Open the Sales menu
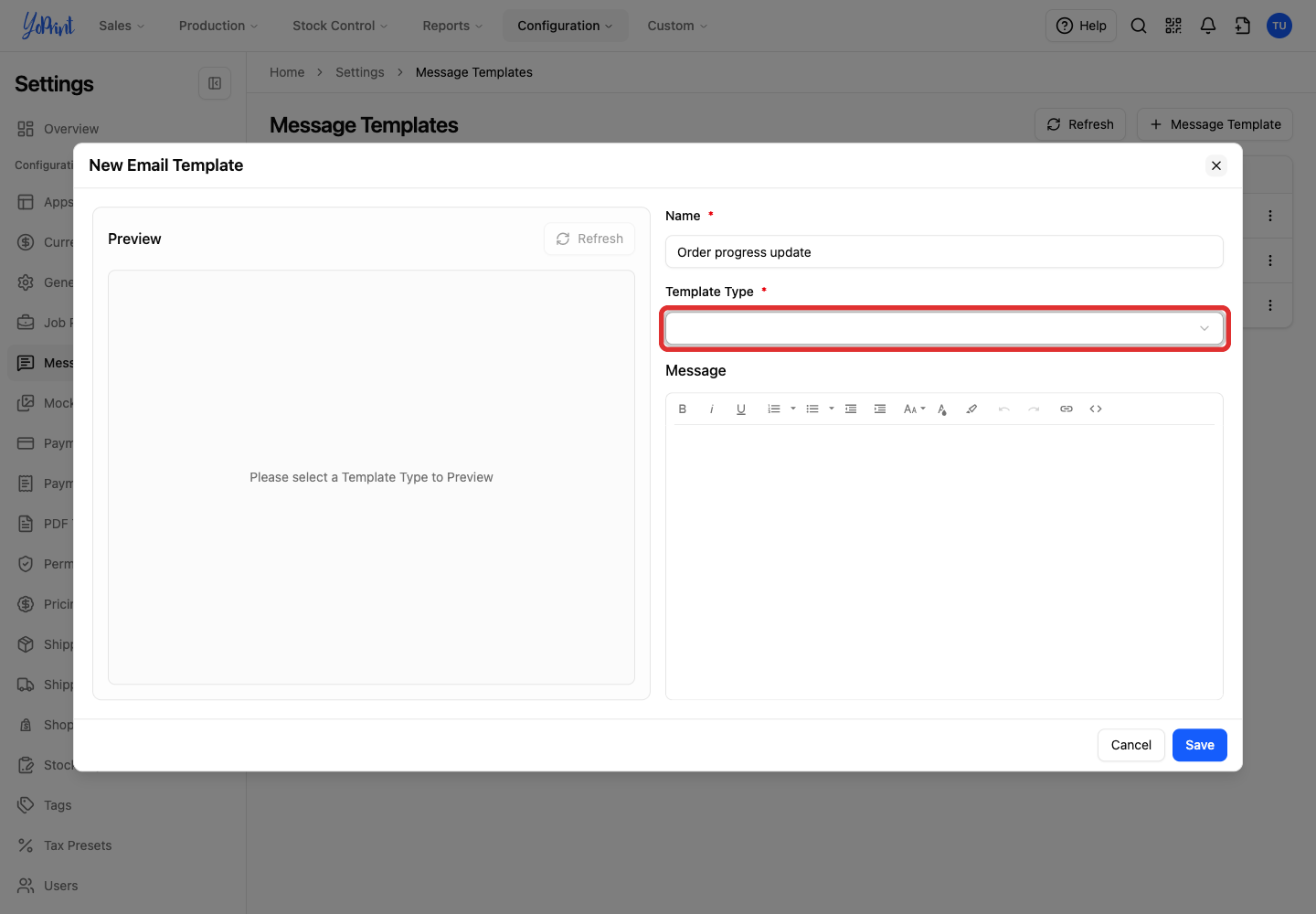The image size is (1316, 914). click(x=122, y=26)
